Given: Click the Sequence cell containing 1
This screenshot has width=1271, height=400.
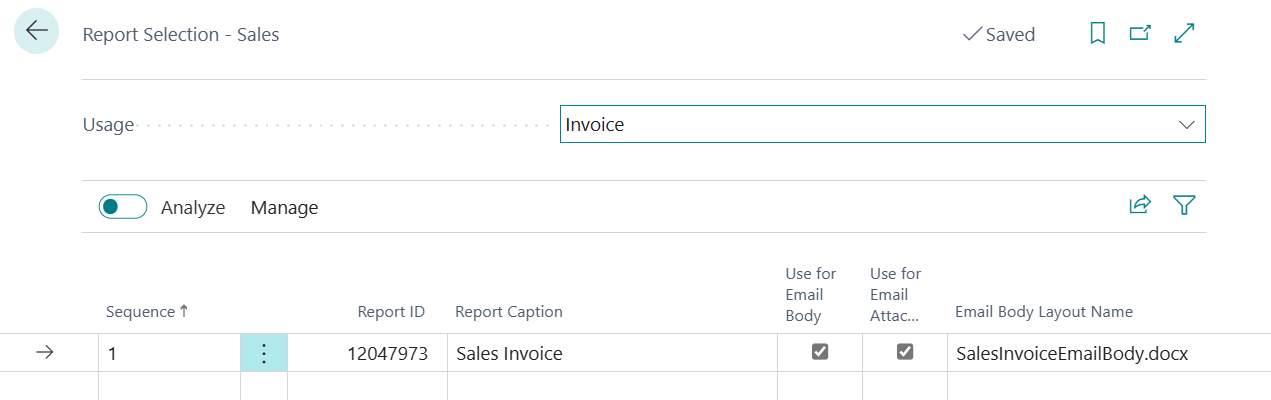Looking at the screenshot, I should pos(169,353).
